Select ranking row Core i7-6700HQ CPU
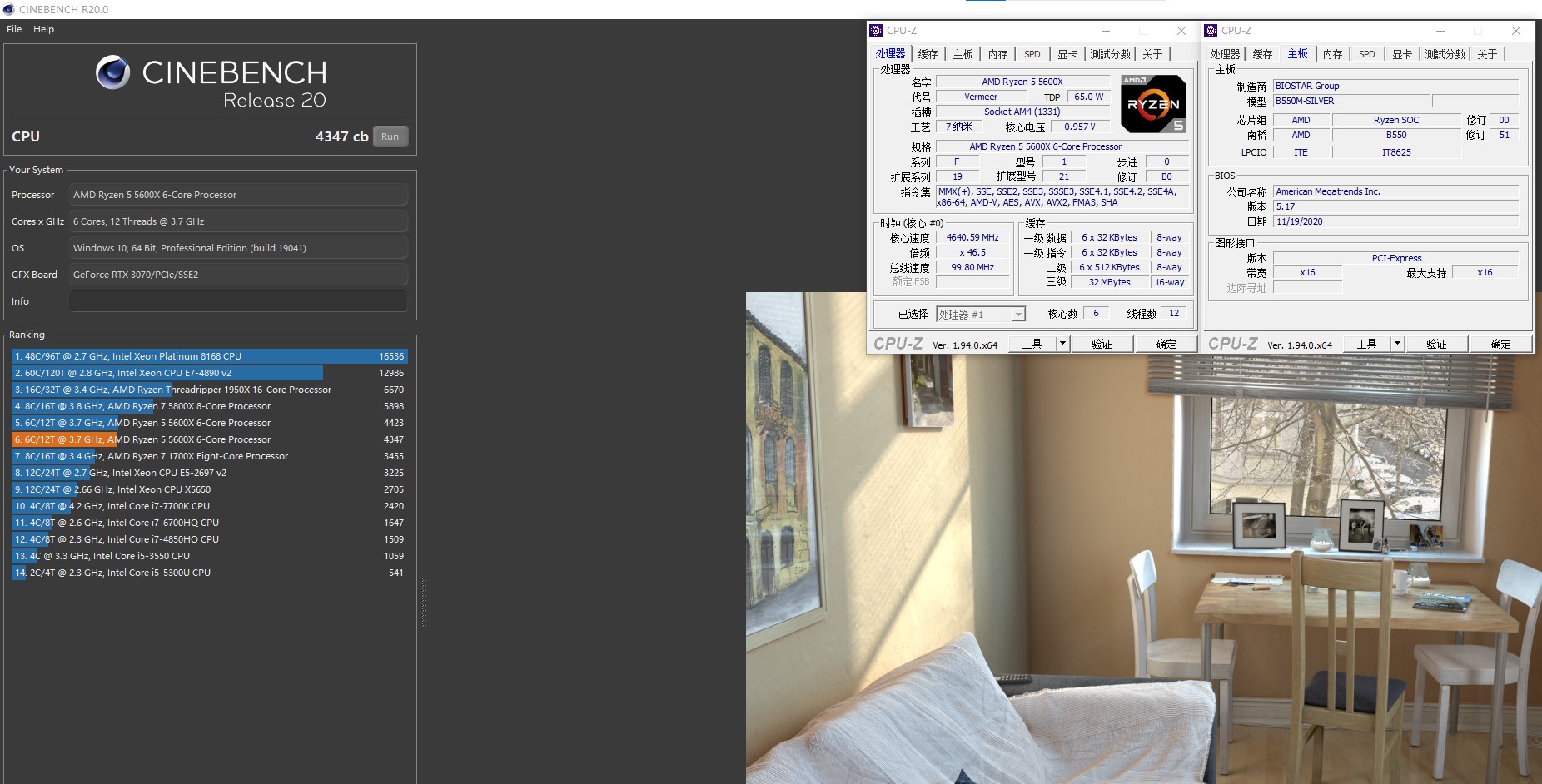Viewport: 1542px width, 784px height. click(x=210, y=523)
